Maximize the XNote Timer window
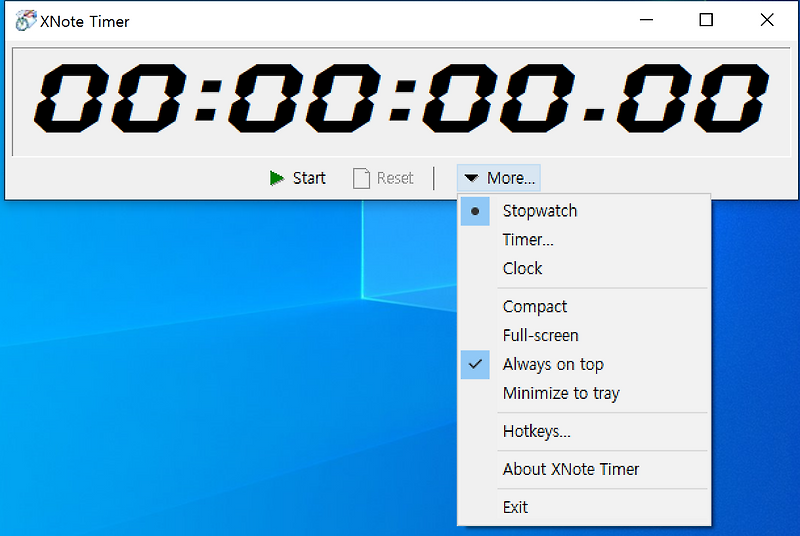 706,20
